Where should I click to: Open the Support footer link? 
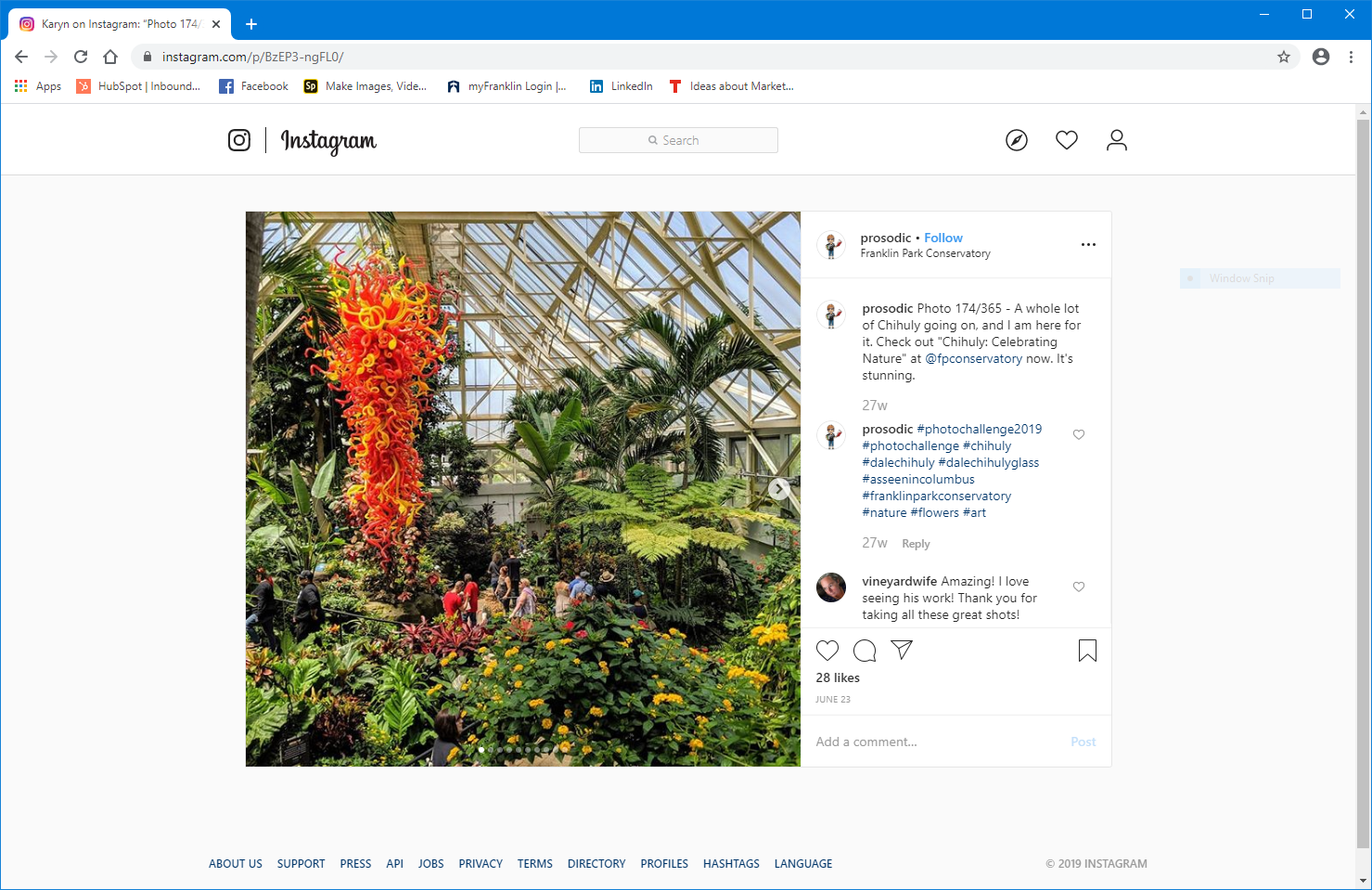pos(301,864)
